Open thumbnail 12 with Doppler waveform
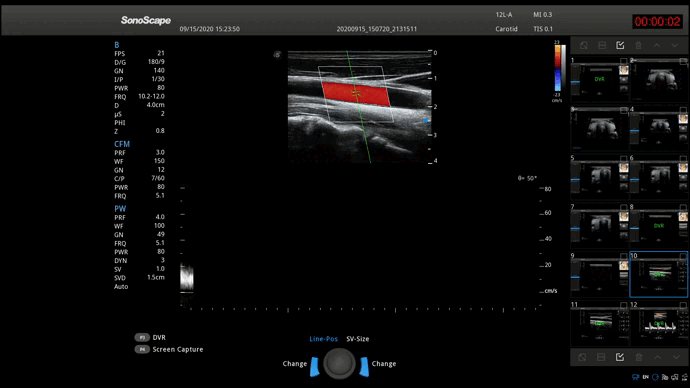This screenshot has height=388, width=690. tap(659, 324)
